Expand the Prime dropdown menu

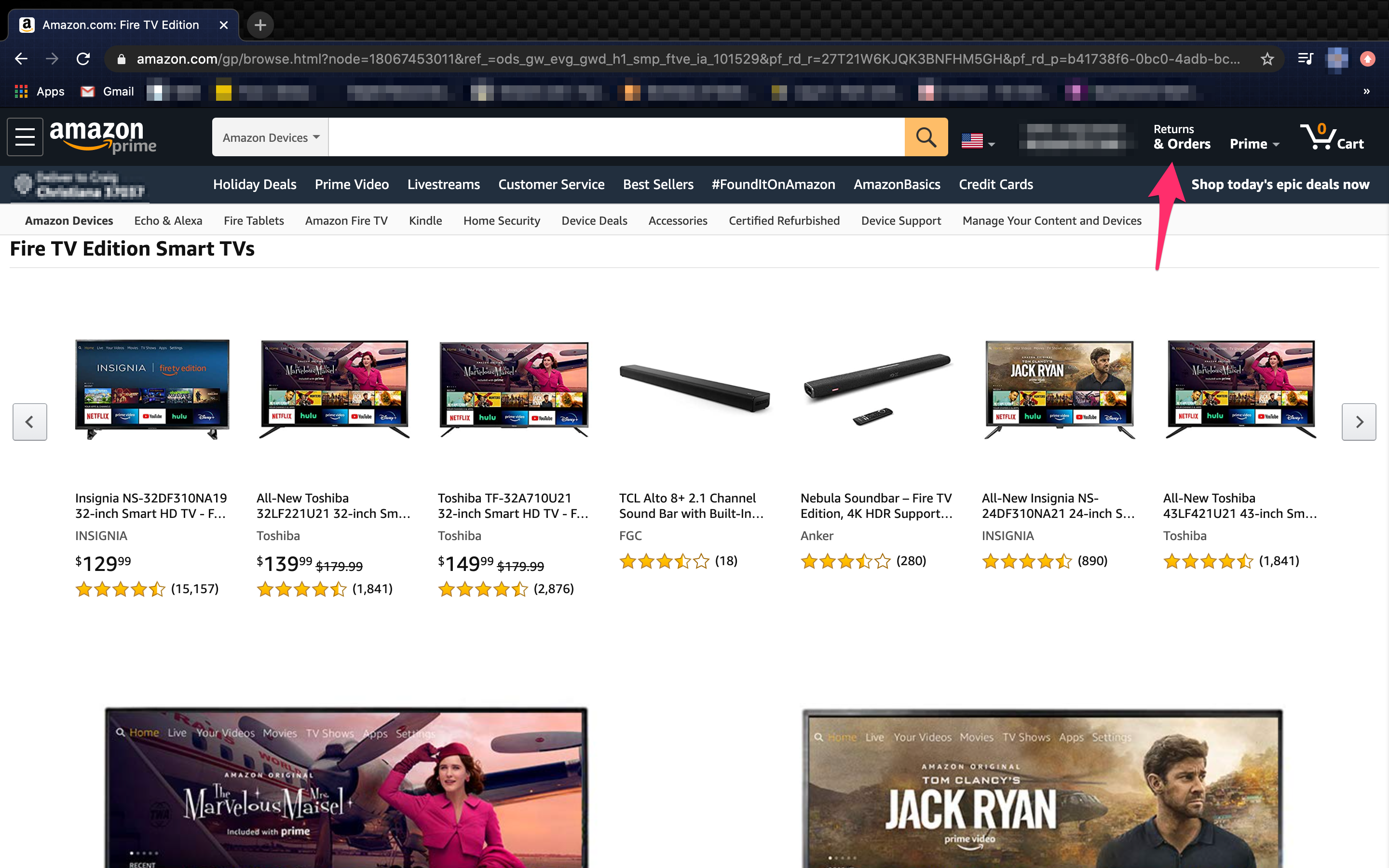pos(1254,144)
